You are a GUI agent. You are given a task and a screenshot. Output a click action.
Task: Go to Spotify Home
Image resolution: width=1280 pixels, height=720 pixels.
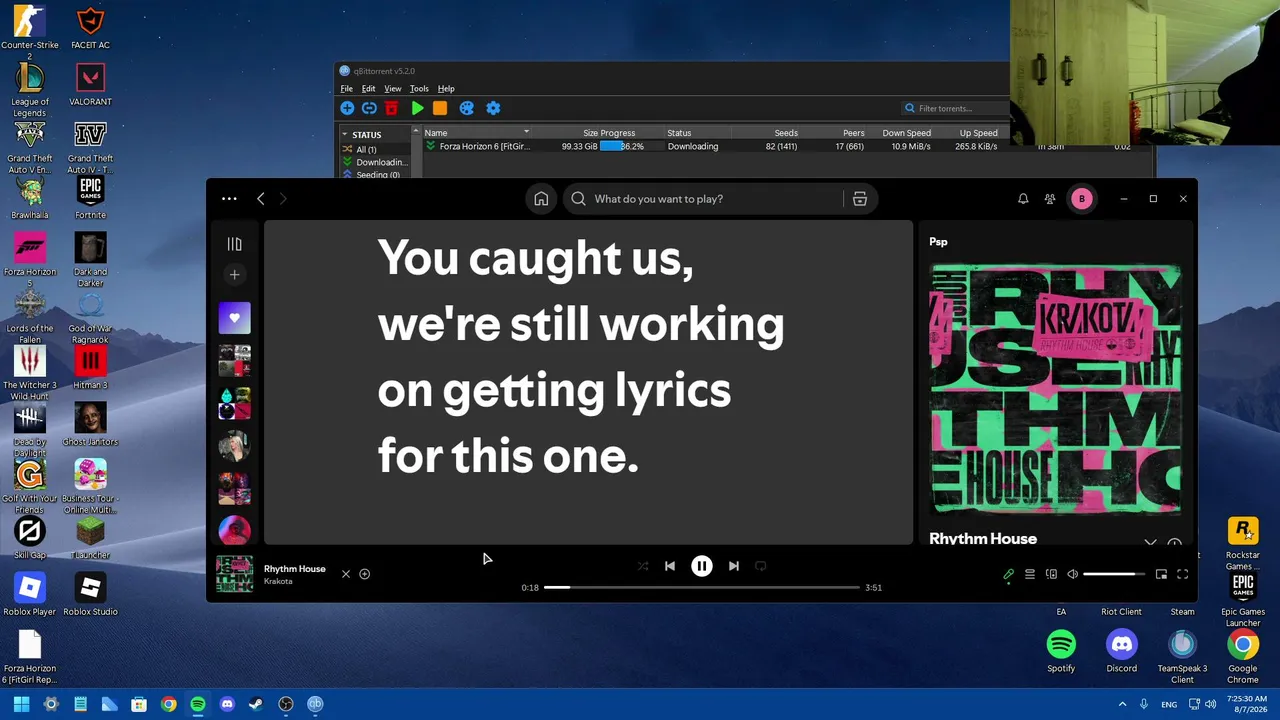pyautogui.click(x=541, y=199)
